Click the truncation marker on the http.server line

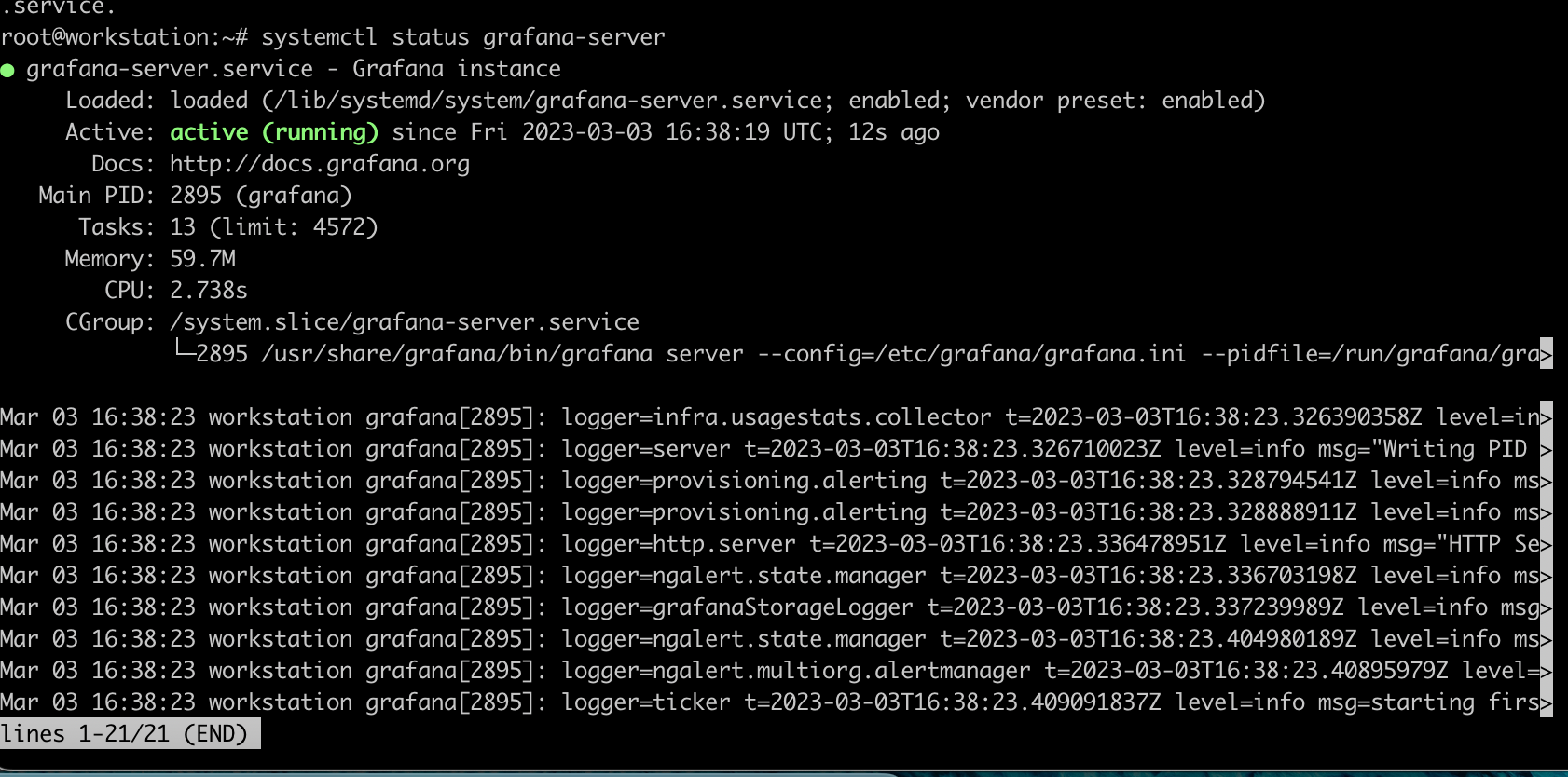click(x=1547, y=544)
